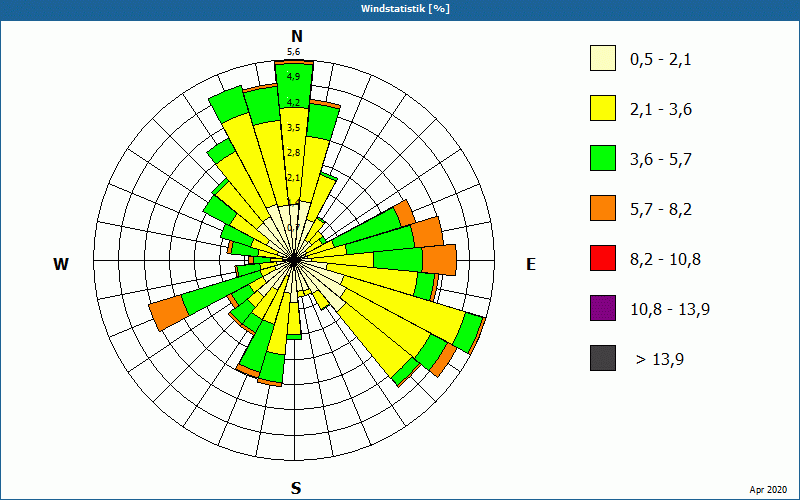
Task: Click the W compass label
Action: pyautogui.click(x=61, y=264)
